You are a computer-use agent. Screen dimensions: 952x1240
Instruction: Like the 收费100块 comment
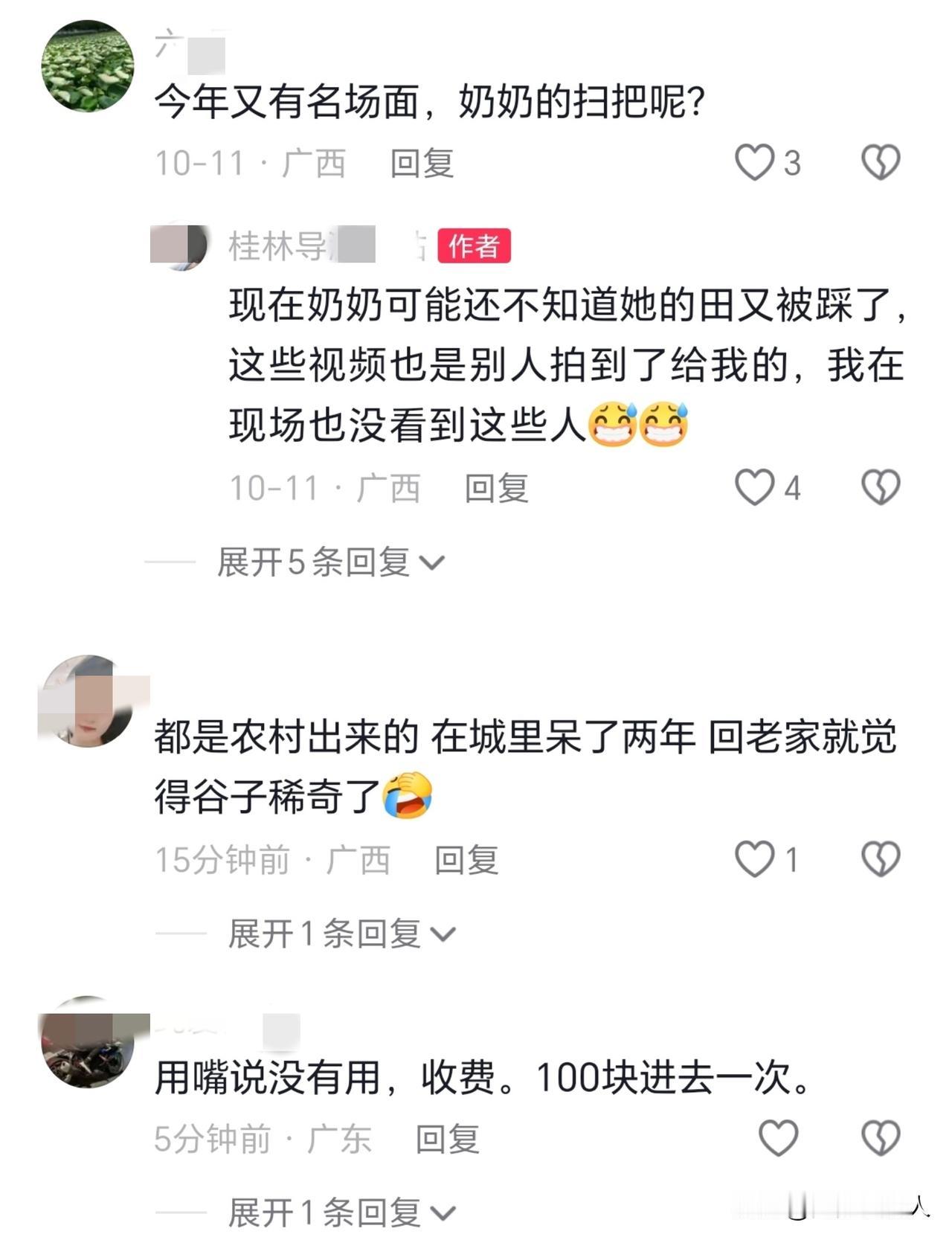(x=778, y=1138)
